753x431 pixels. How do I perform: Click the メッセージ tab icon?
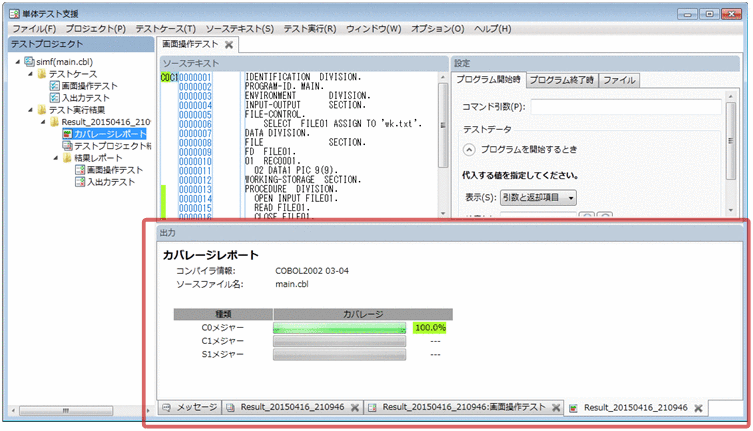(167, 407)
